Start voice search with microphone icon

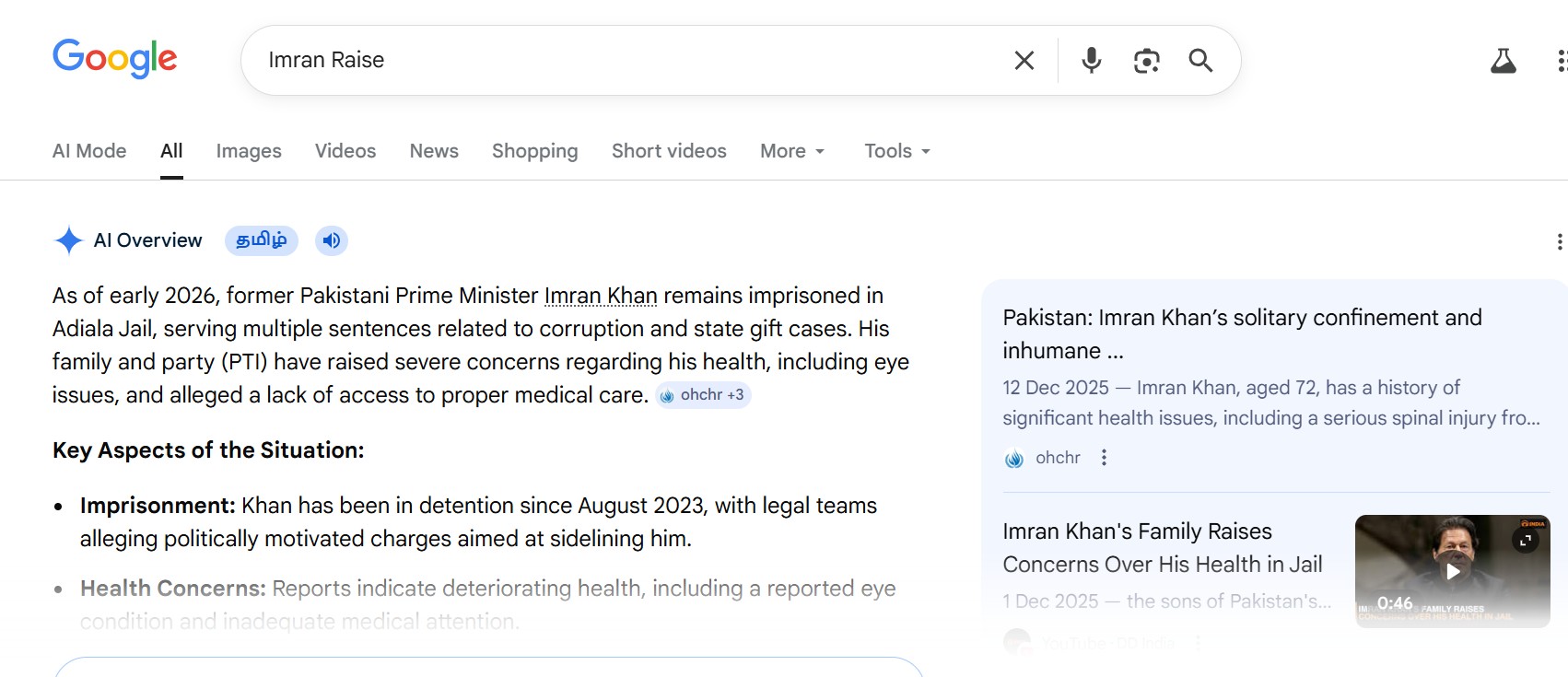pyautogui.click(x=1091, y=61)
